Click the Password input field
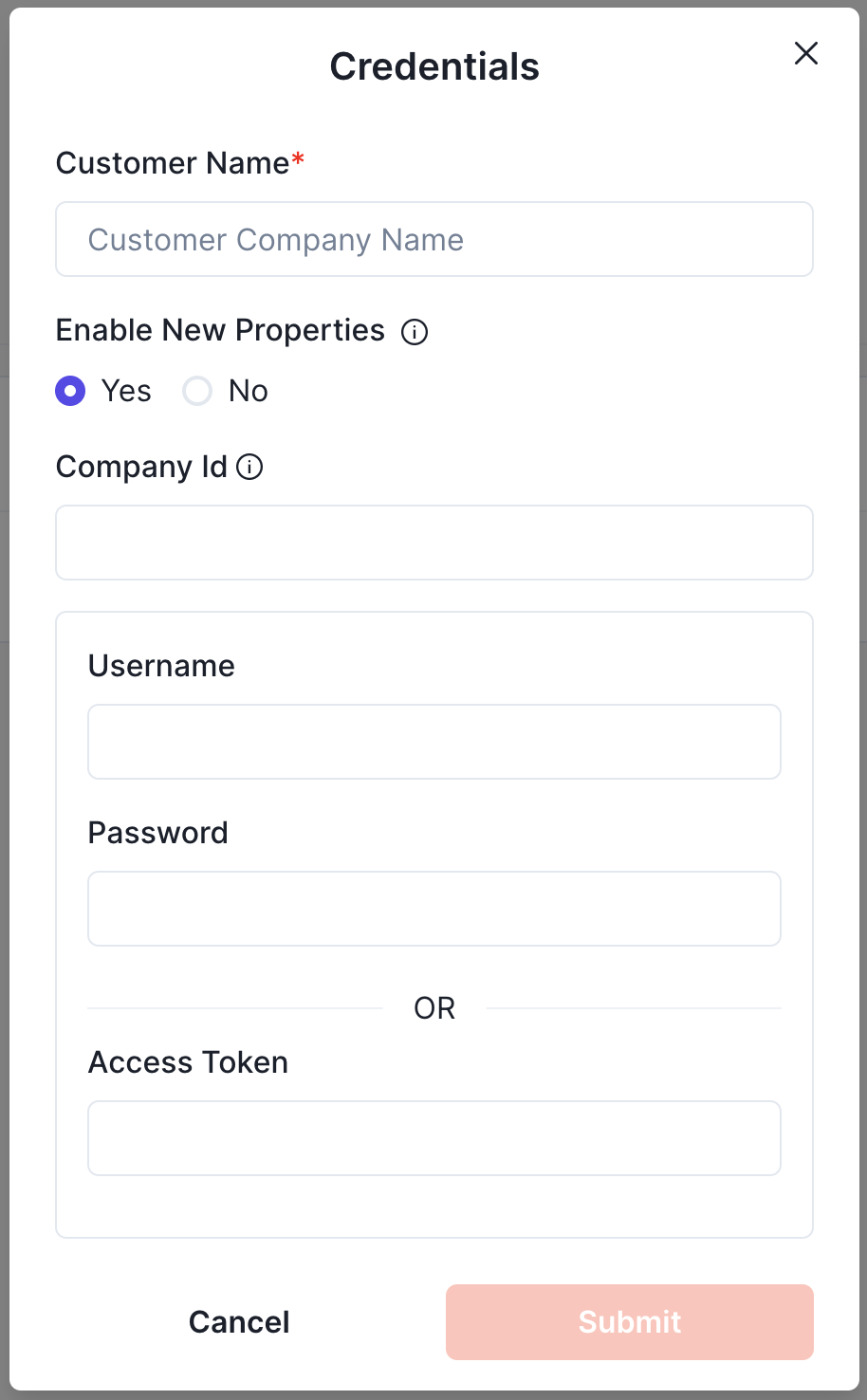Screen dimensions: 867x1400 tap(434, 909)
